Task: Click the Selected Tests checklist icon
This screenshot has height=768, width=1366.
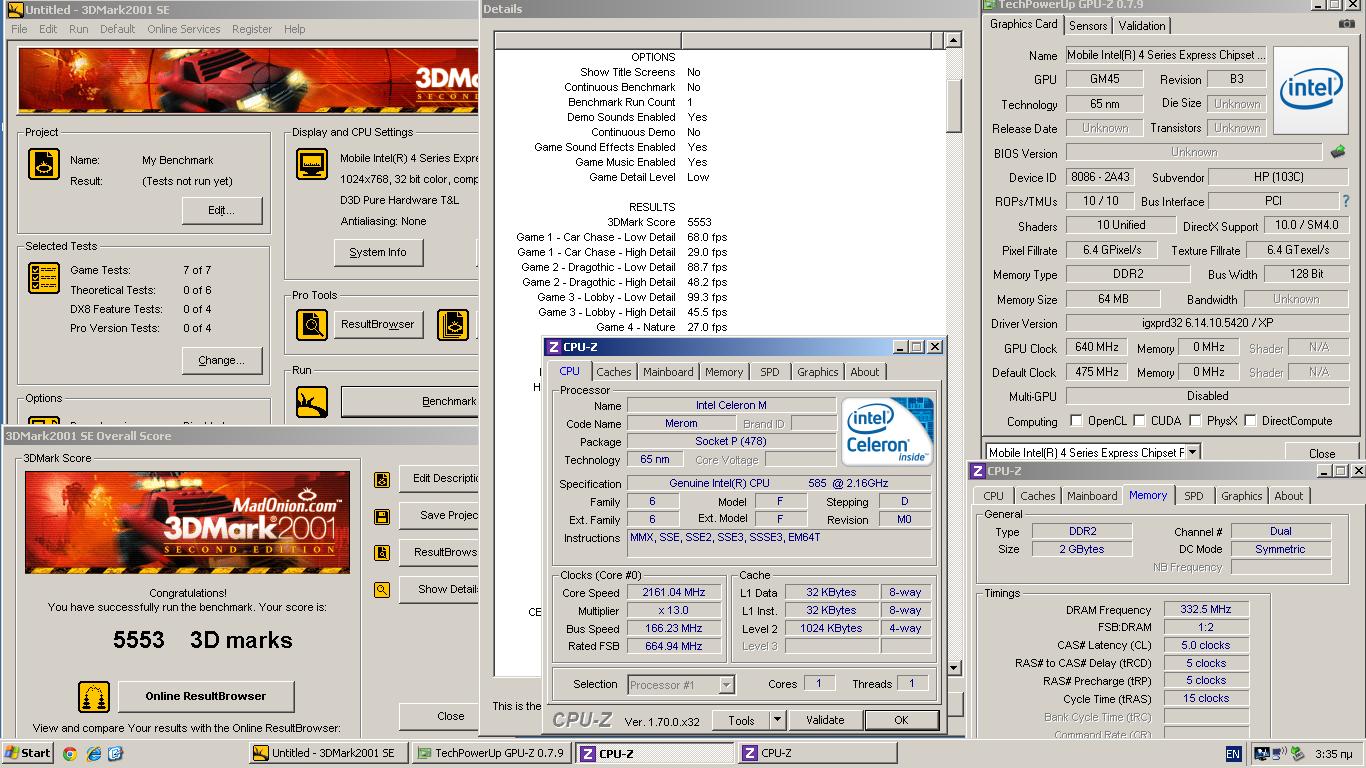Action: 44,278
